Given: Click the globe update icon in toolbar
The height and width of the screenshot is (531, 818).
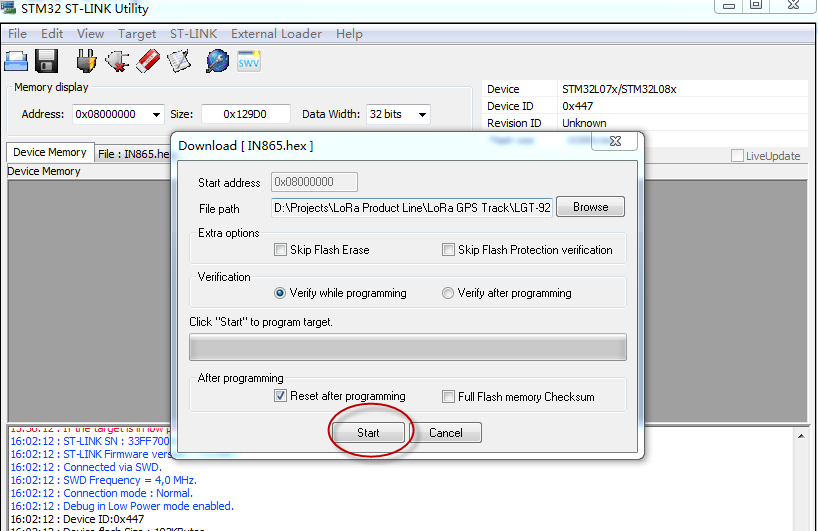Looking at the screenshot, I should pos(217,61).
